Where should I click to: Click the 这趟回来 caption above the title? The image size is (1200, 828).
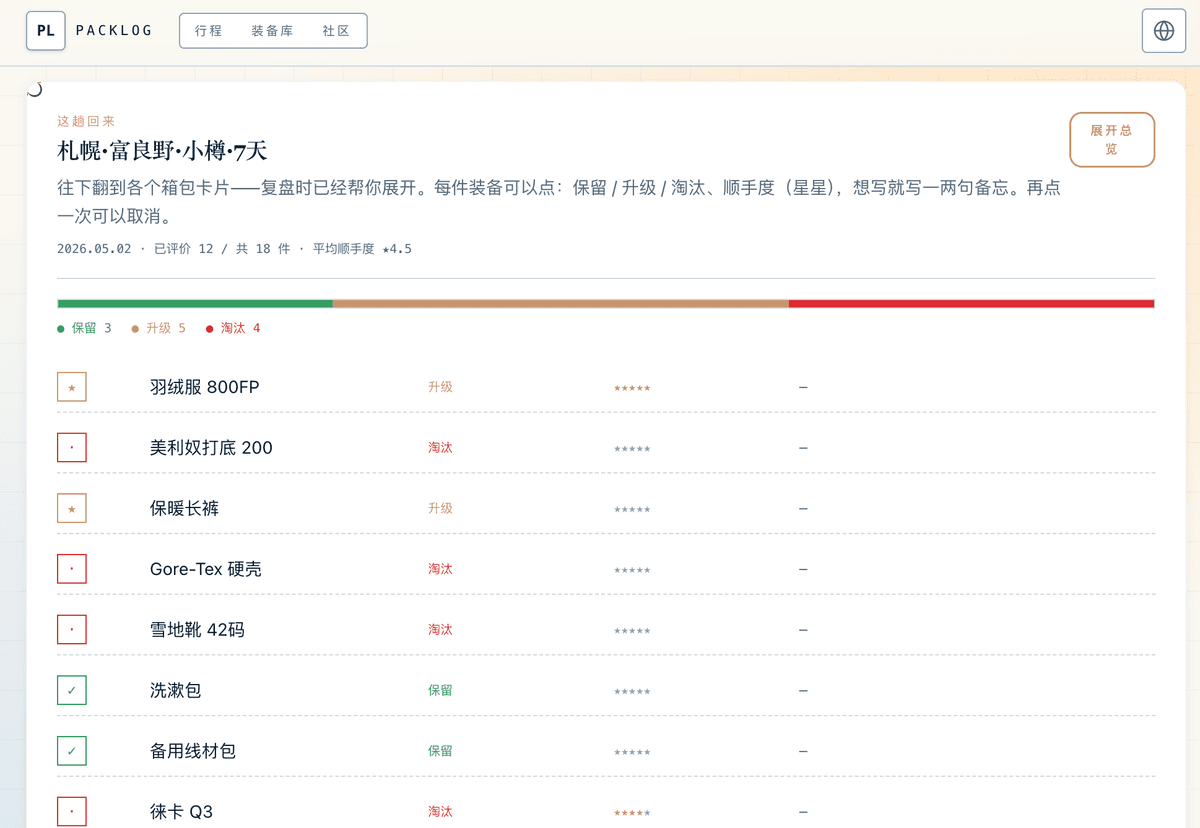coord(86,121)
